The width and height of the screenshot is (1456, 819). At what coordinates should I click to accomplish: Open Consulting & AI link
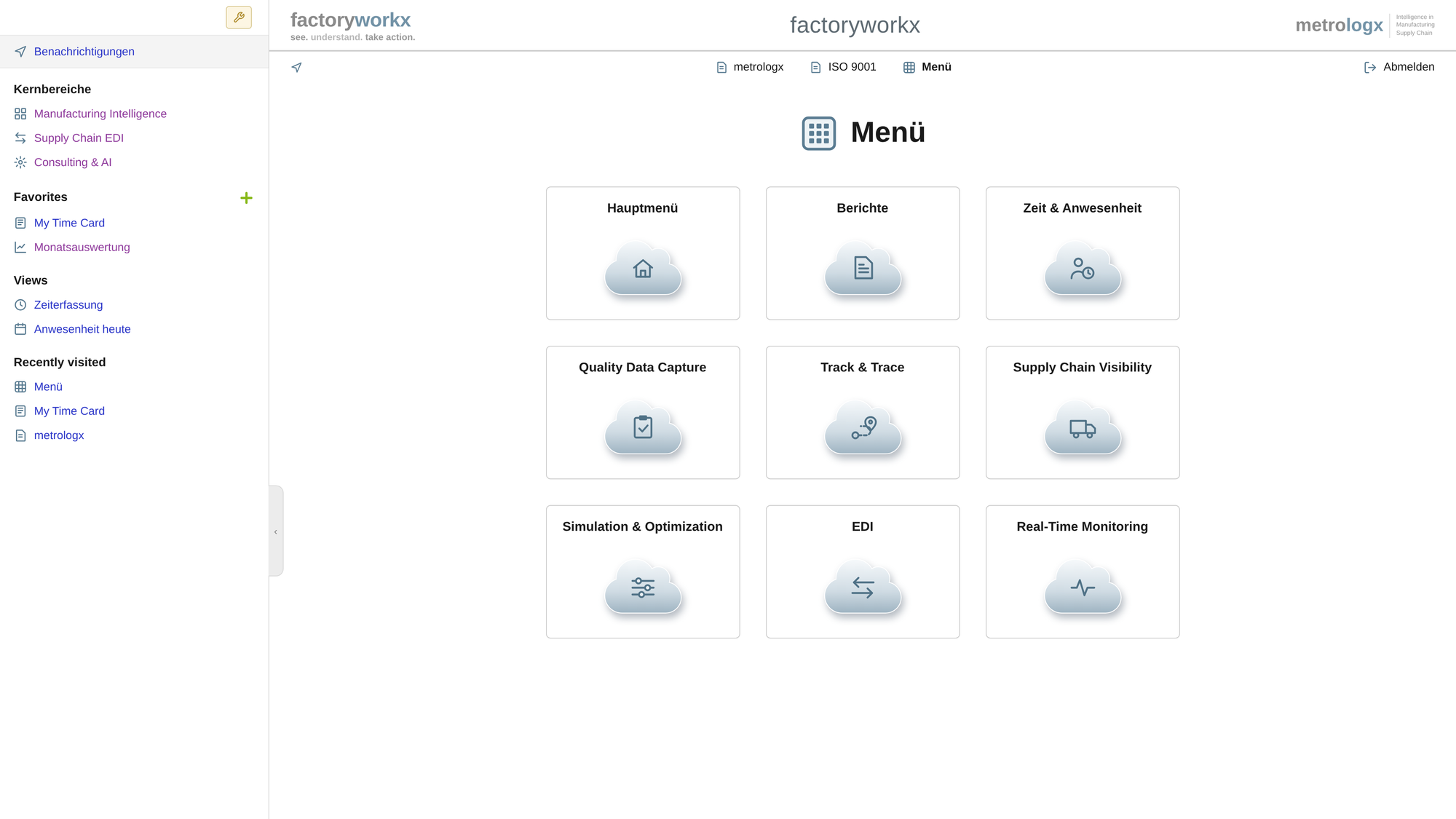click(73, 162)
